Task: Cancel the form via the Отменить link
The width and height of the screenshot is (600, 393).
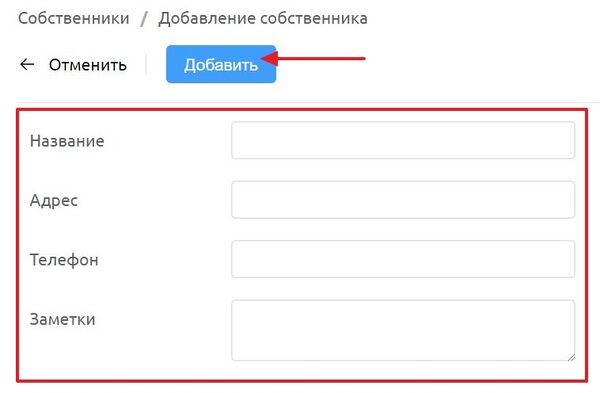Action: click(x=88, y=65)
